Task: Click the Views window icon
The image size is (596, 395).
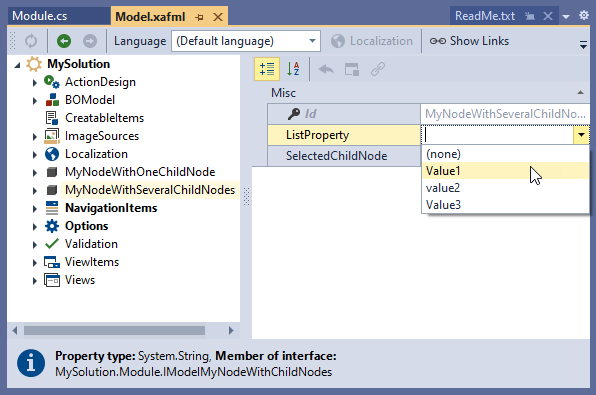Action: pyautogui.click(x=52, y=280)
